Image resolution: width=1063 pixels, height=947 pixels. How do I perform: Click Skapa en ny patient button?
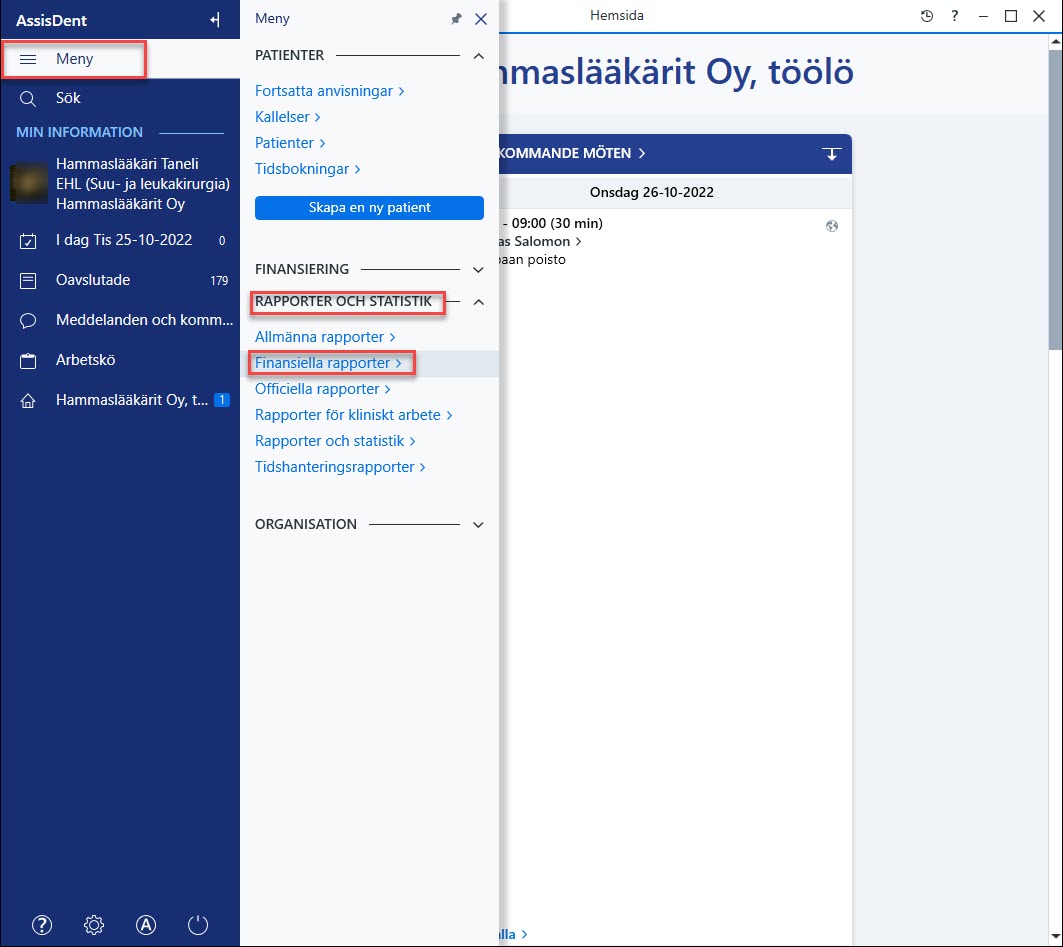click(x=369, y=207)
